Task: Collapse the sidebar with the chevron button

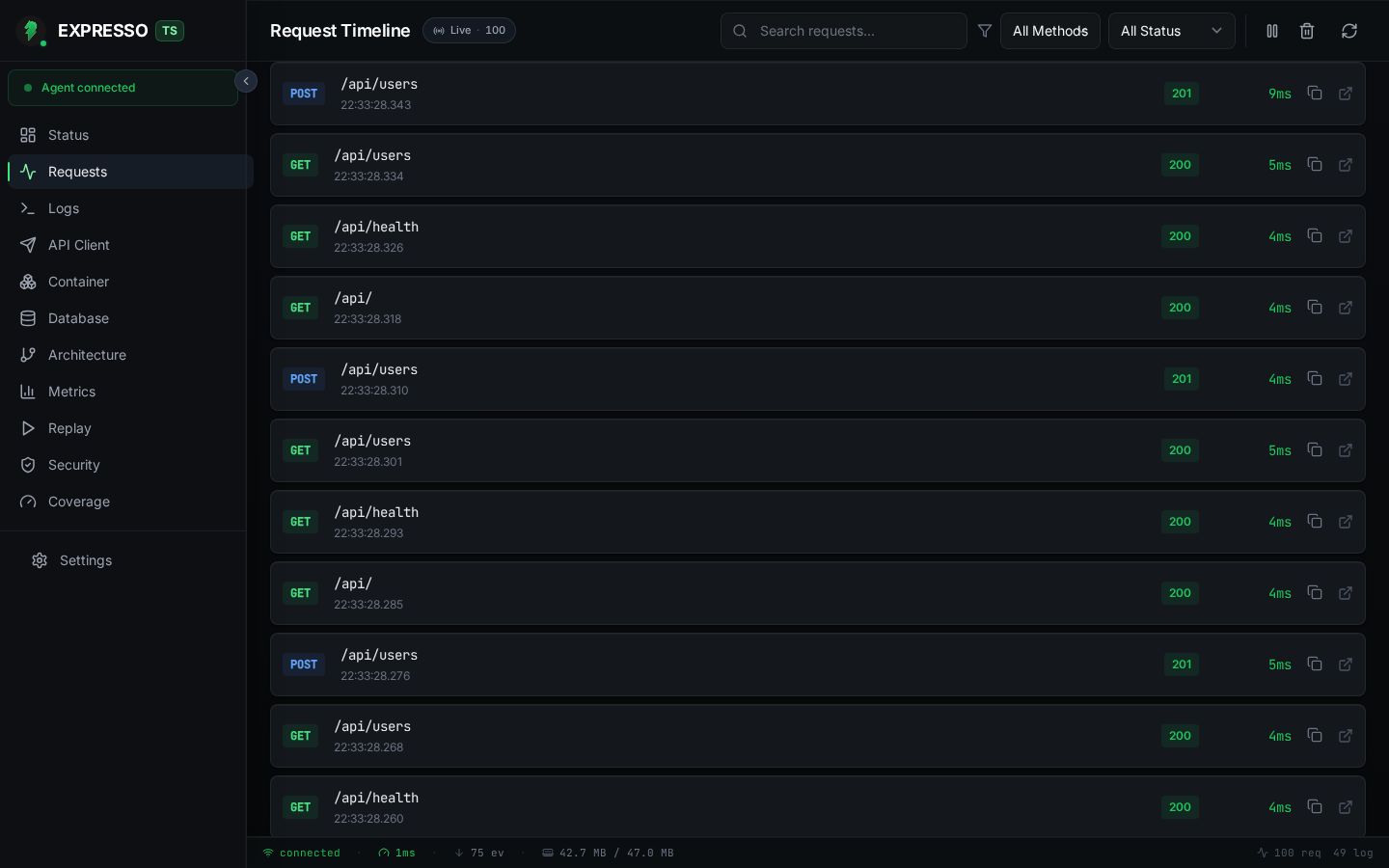Action: (246, 81)
